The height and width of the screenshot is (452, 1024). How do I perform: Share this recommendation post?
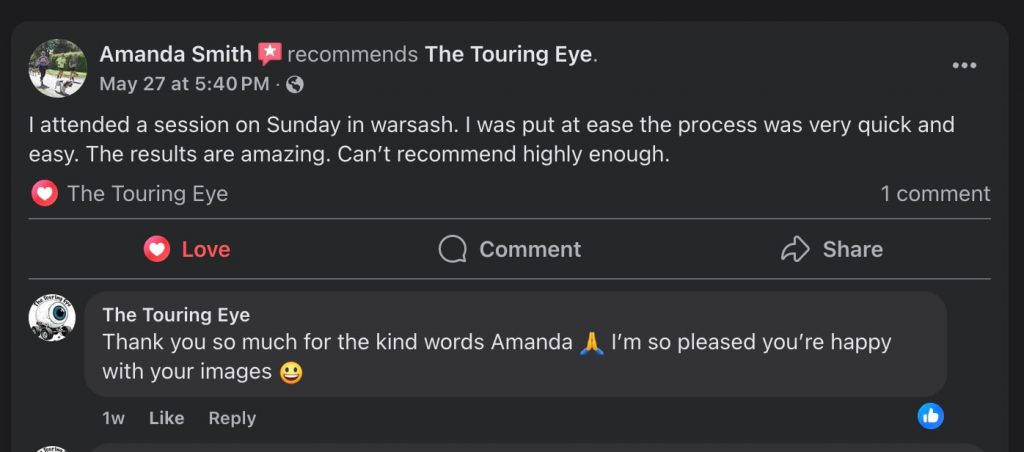[831, 249]
